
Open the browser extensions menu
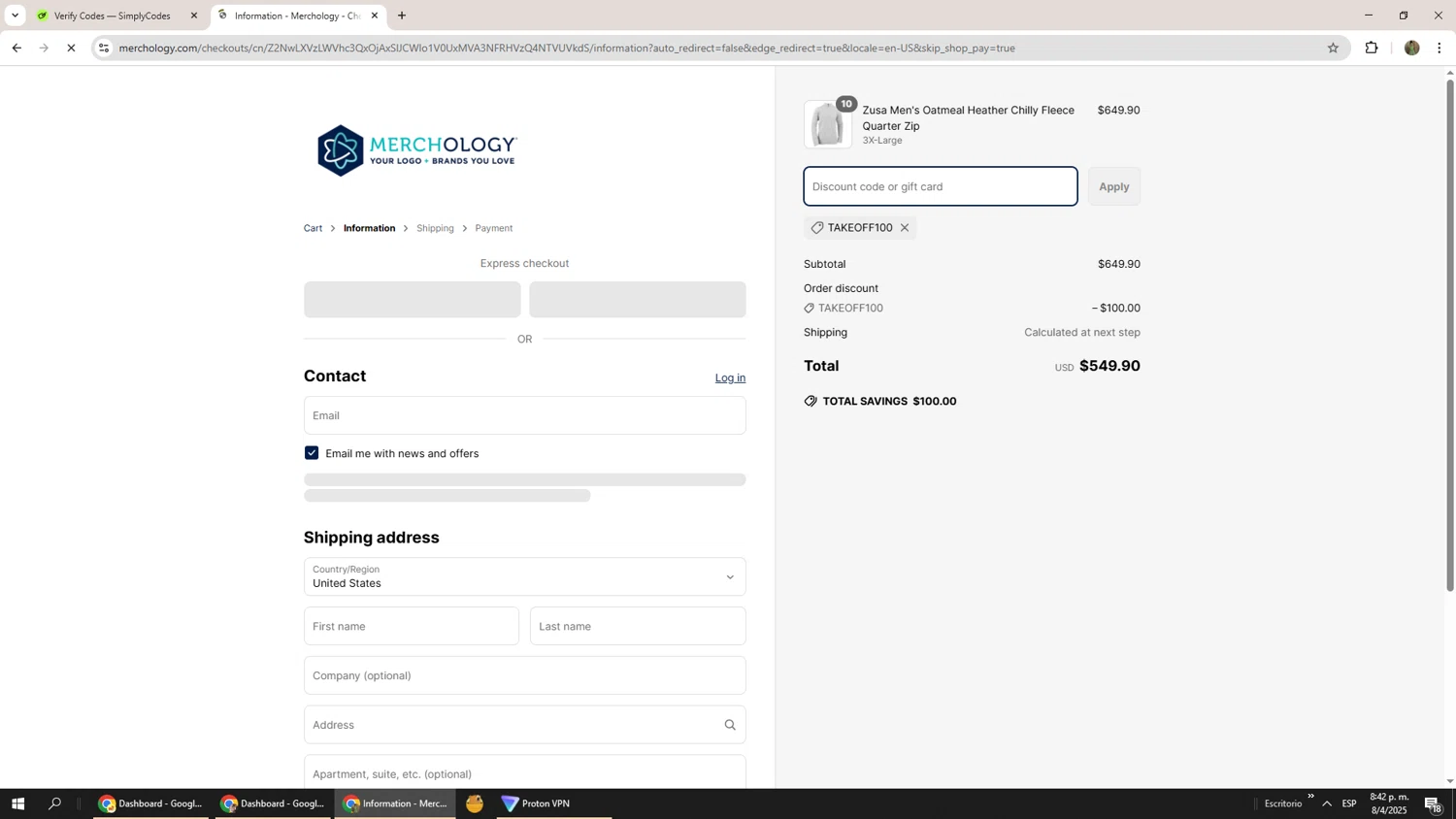(1372, 48)
